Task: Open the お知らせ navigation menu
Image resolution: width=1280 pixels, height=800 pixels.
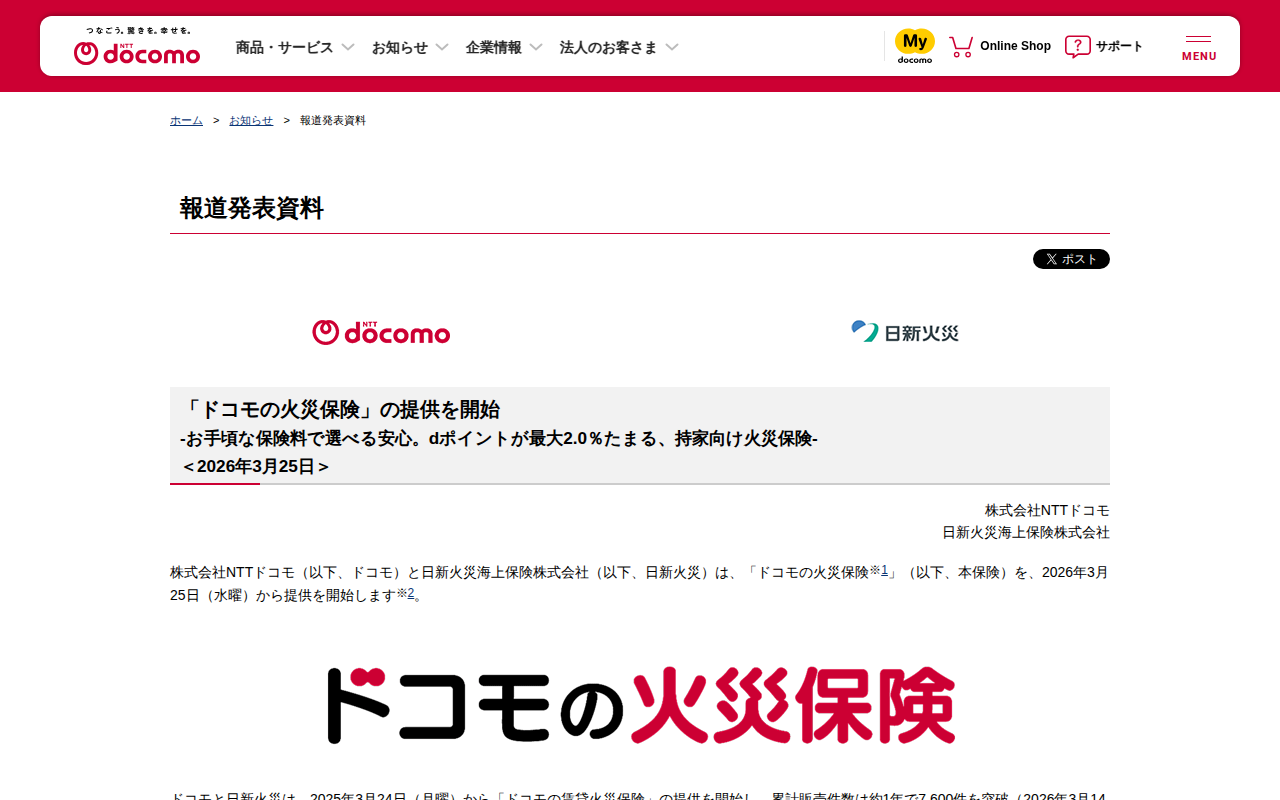Action: pos(400,47)
